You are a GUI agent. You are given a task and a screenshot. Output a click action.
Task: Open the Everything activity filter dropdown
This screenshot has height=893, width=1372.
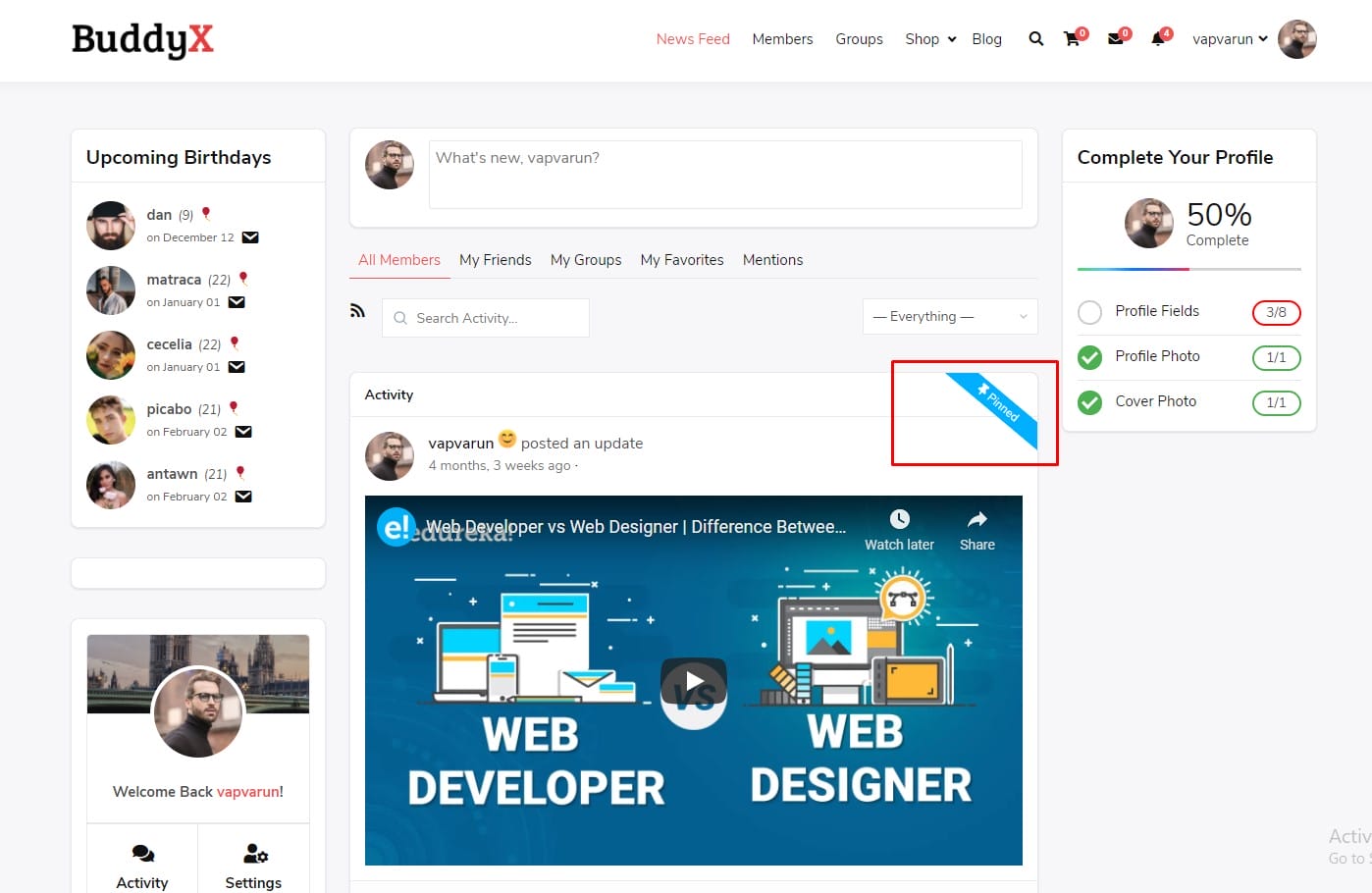949,317
